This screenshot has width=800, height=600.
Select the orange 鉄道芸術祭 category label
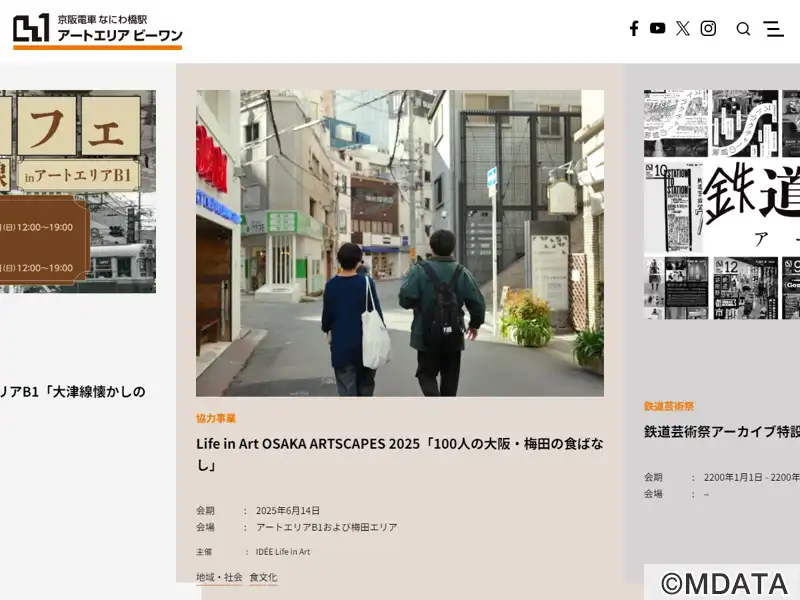[669, 406]
